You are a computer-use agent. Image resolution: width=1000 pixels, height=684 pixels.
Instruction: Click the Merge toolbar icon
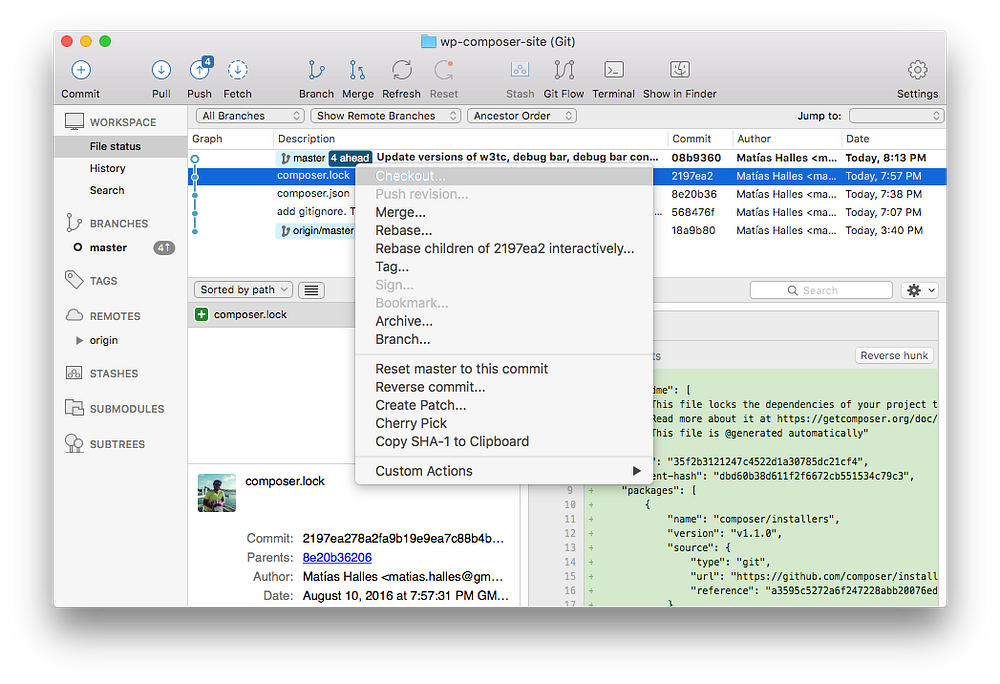(357, 70)
